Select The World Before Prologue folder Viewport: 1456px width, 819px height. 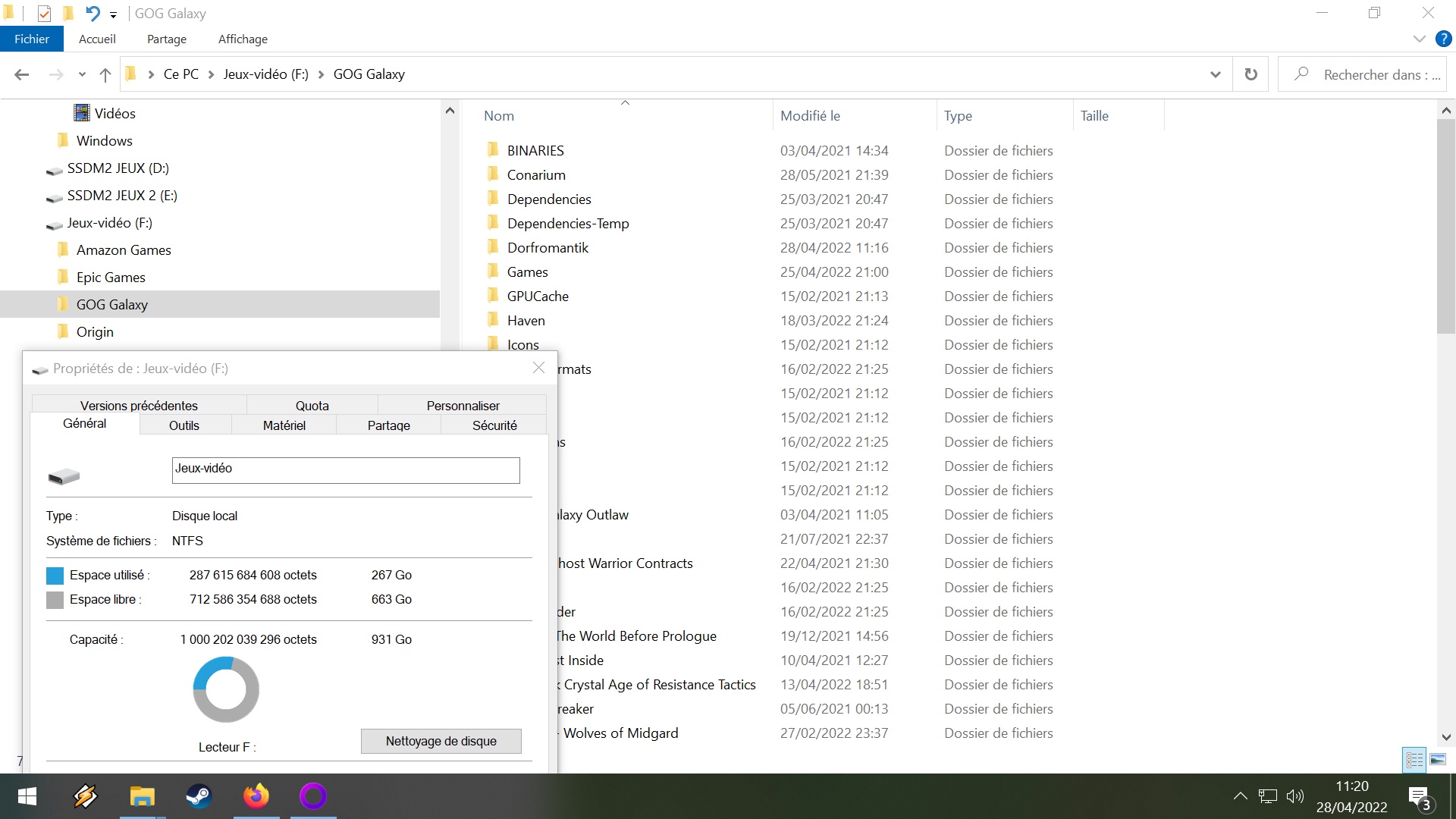point(635,636)
